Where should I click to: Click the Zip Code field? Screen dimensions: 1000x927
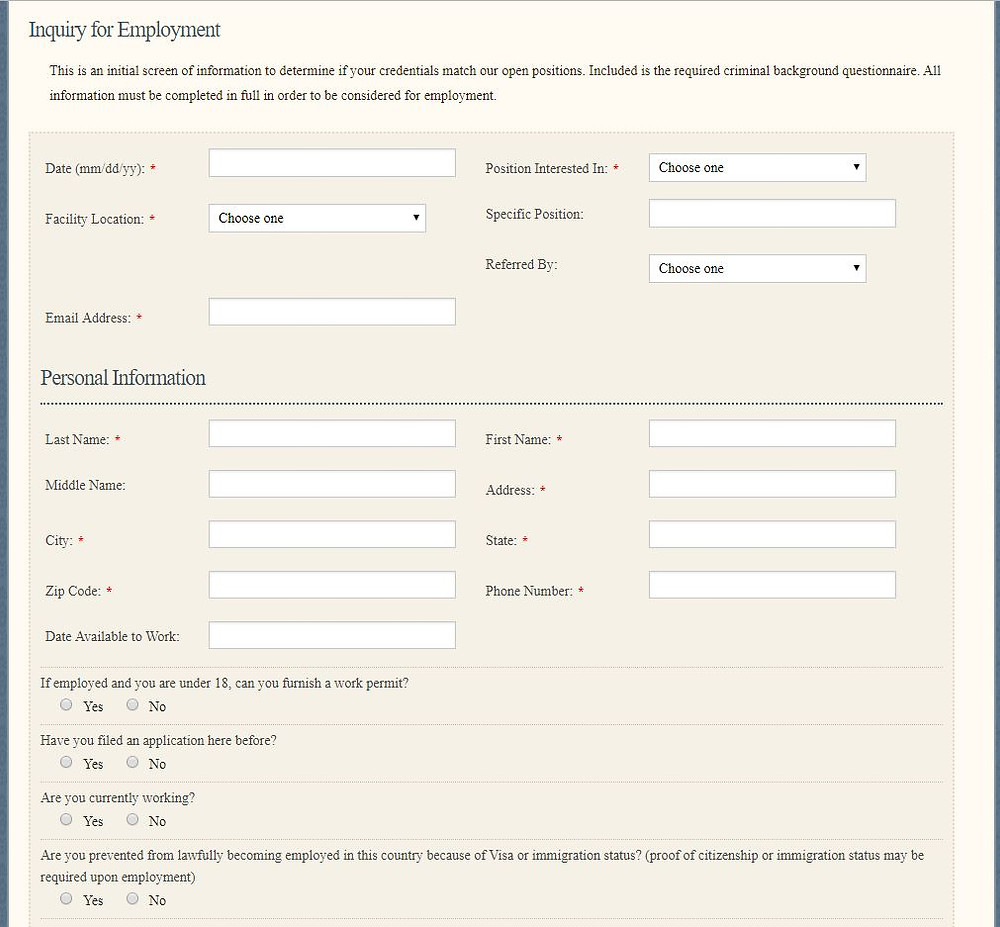332,585
